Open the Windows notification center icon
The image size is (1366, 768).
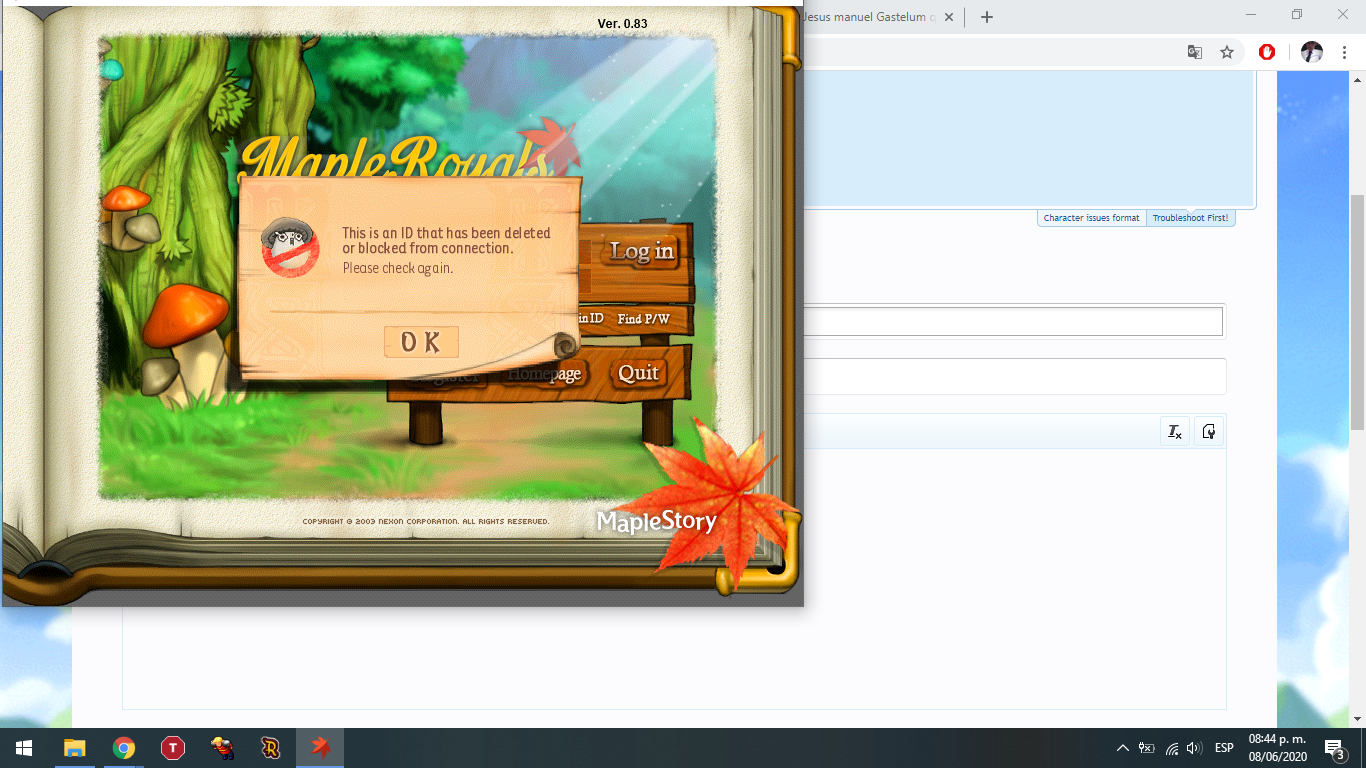(1334, 748)
